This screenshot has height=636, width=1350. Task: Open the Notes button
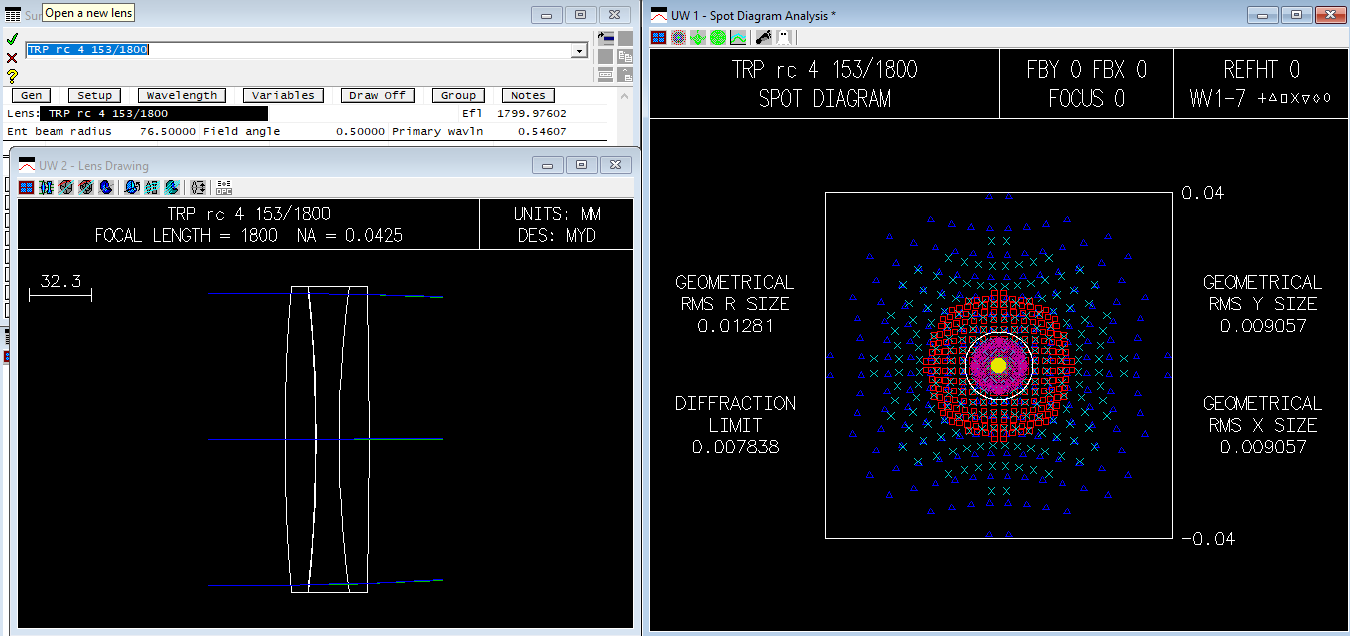click(x=528, y=95)
